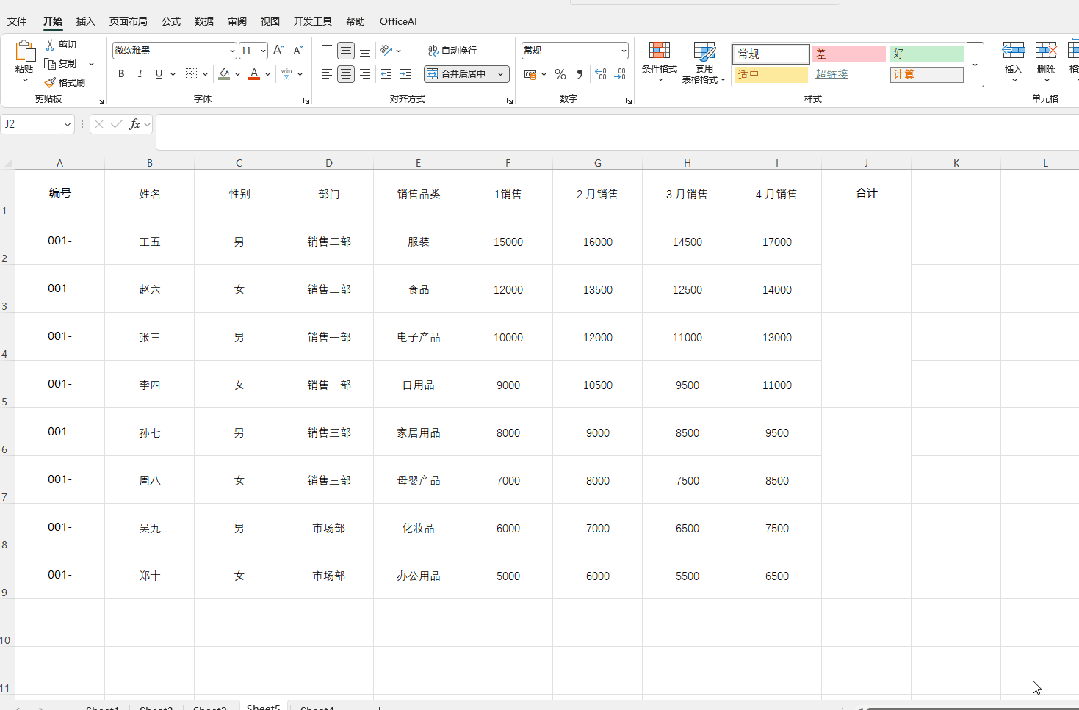
Task: Open the Merge & Center dropdown arrow
Action: 500,74
